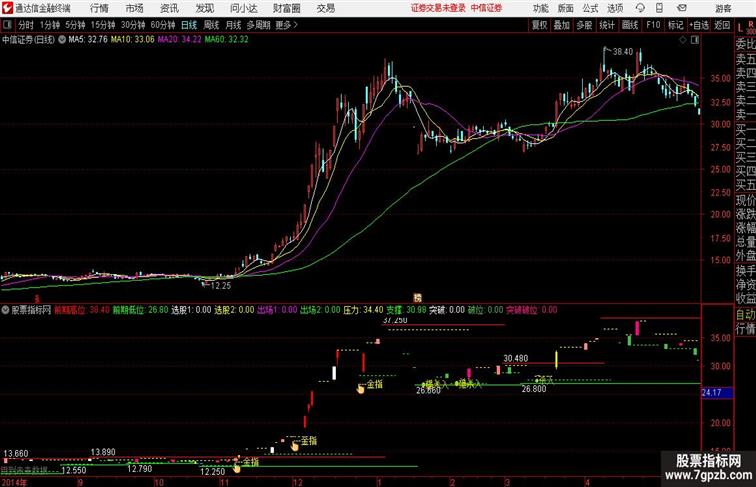The height and width of the screenshot is (487, 756).
Task: Click the MA10: 33.06 label
Action: (x=133, y=40)
